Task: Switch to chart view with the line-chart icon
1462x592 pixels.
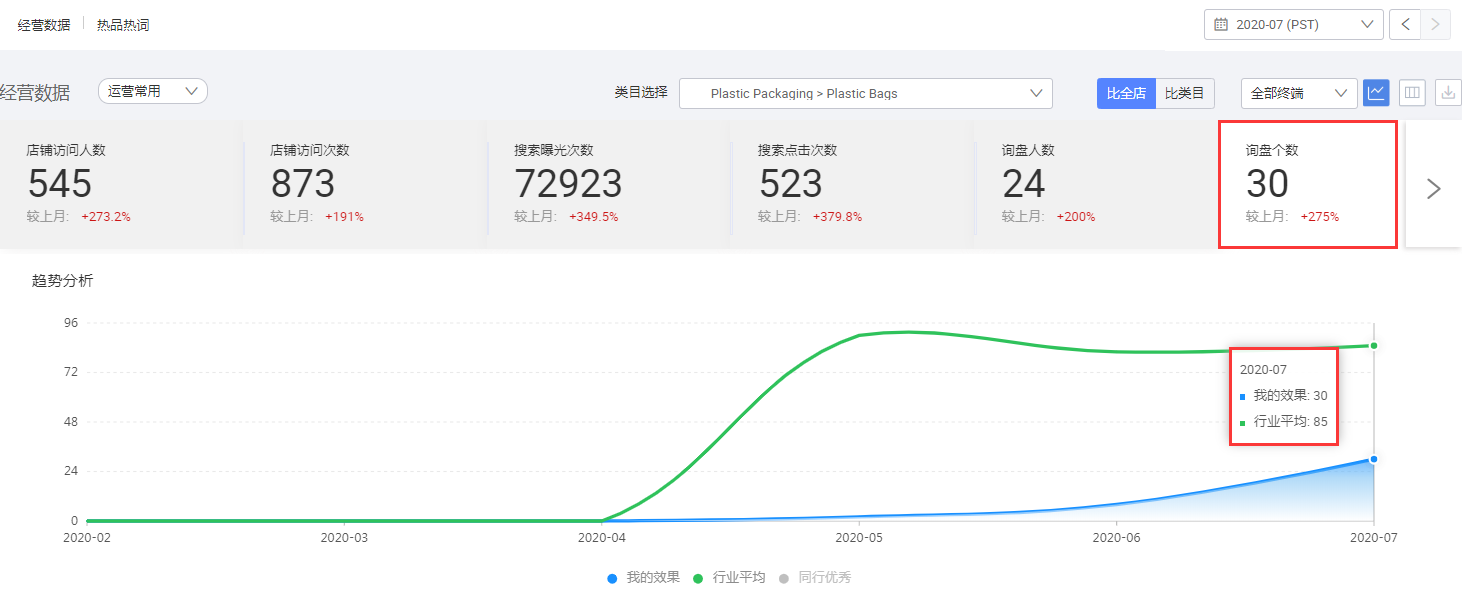Action: [x=1376, y=92]
